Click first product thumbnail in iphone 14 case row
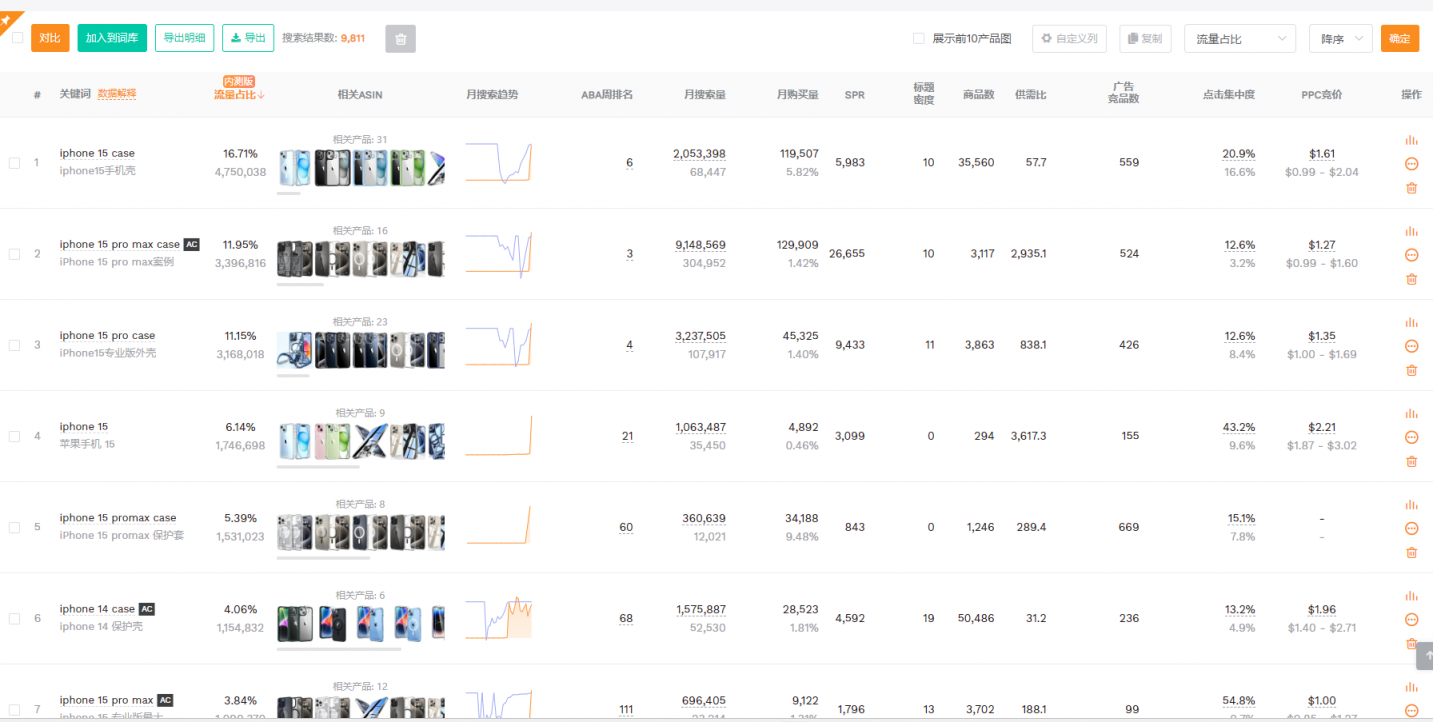Image resolution: width=1433 pixels, height=722 pixels. 294,623
